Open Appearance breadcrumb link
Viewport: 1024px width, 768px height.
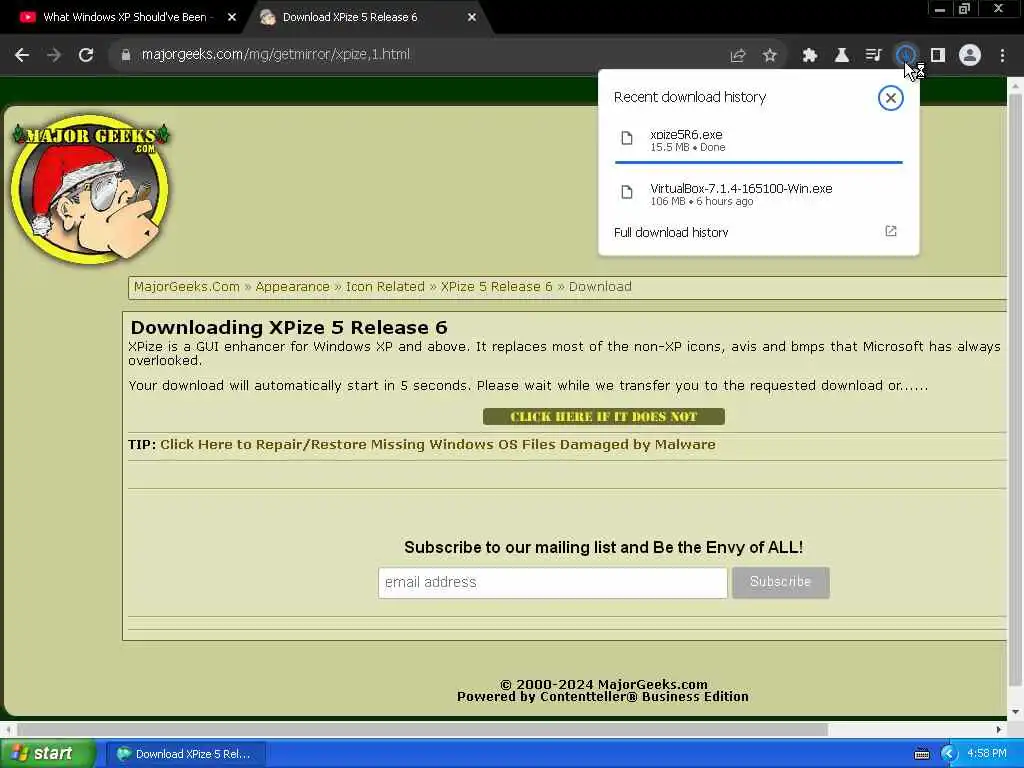[x=293, y=287]
